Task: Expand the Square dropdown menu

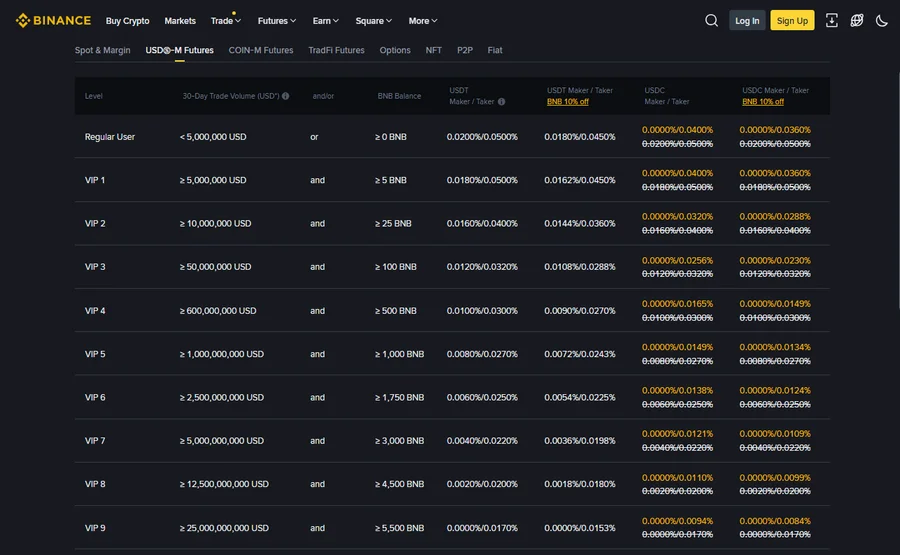Action: [x=374, y=21]
